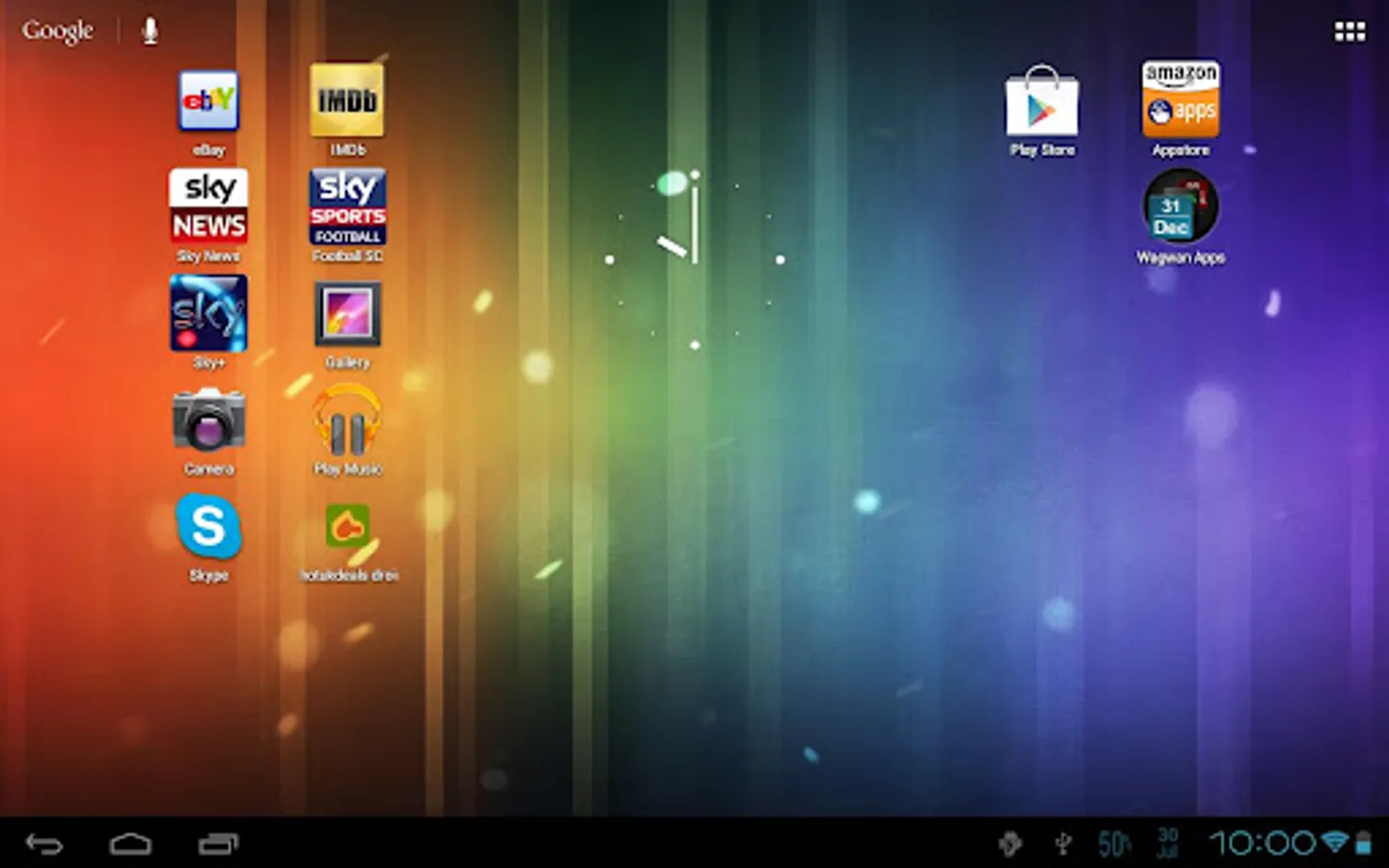
Task: Open the Recent apps button
Action: tap(218, 844)
